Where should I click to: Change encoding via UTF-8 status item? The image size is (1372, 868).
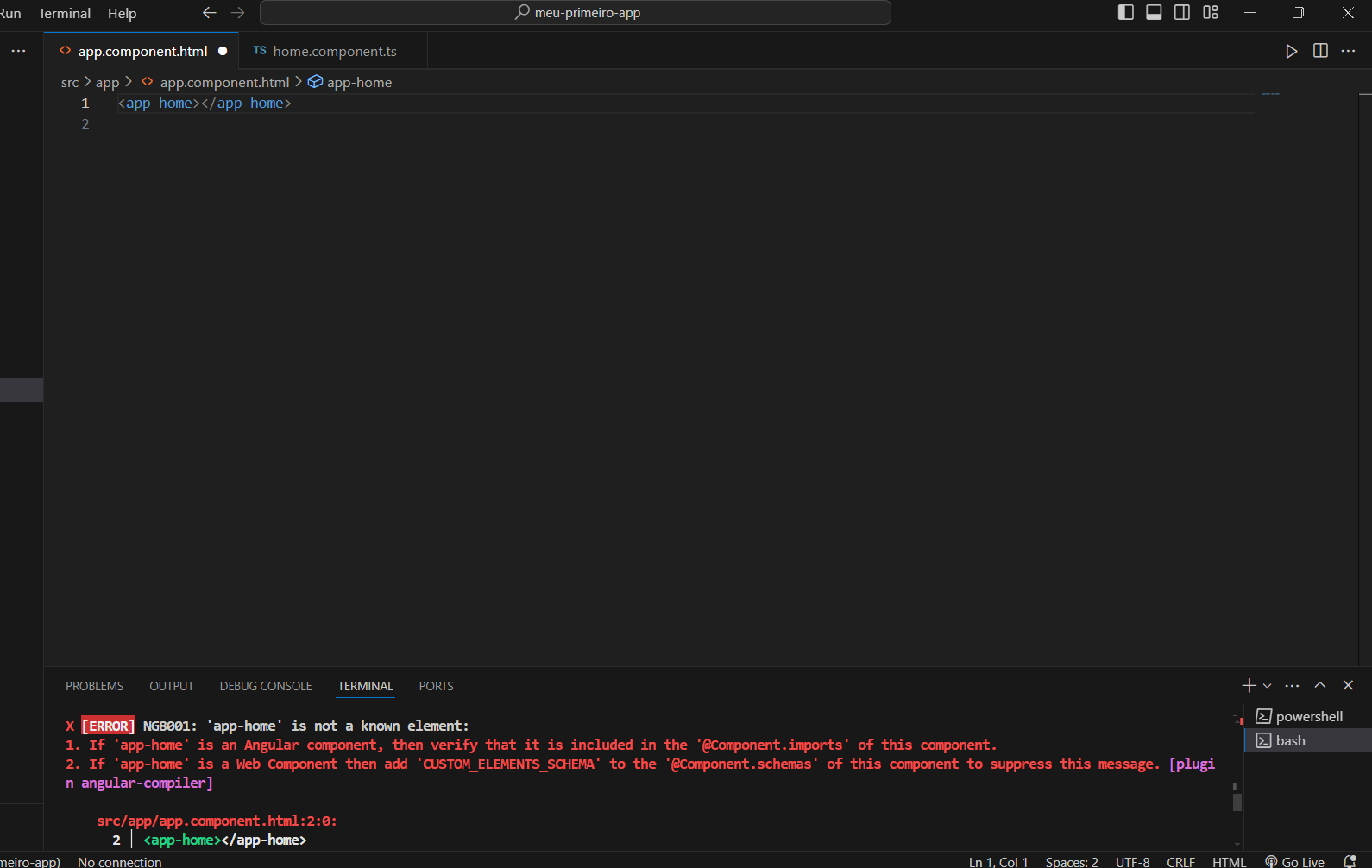coord(1132,861)
